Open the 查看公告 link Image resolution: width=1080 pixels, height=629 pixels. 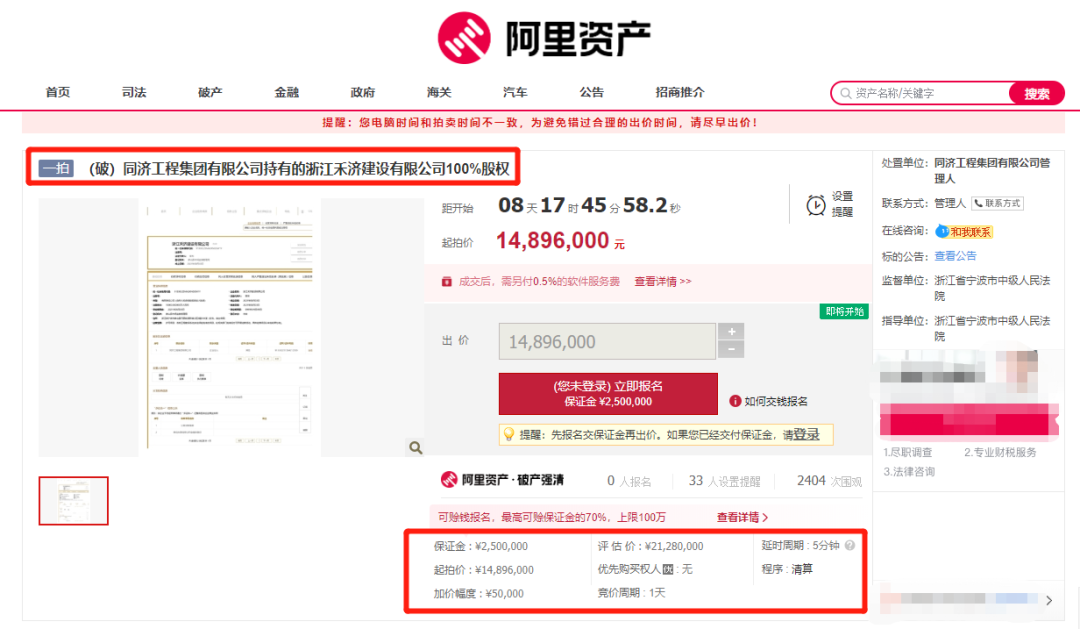click(x=955, y=256)
